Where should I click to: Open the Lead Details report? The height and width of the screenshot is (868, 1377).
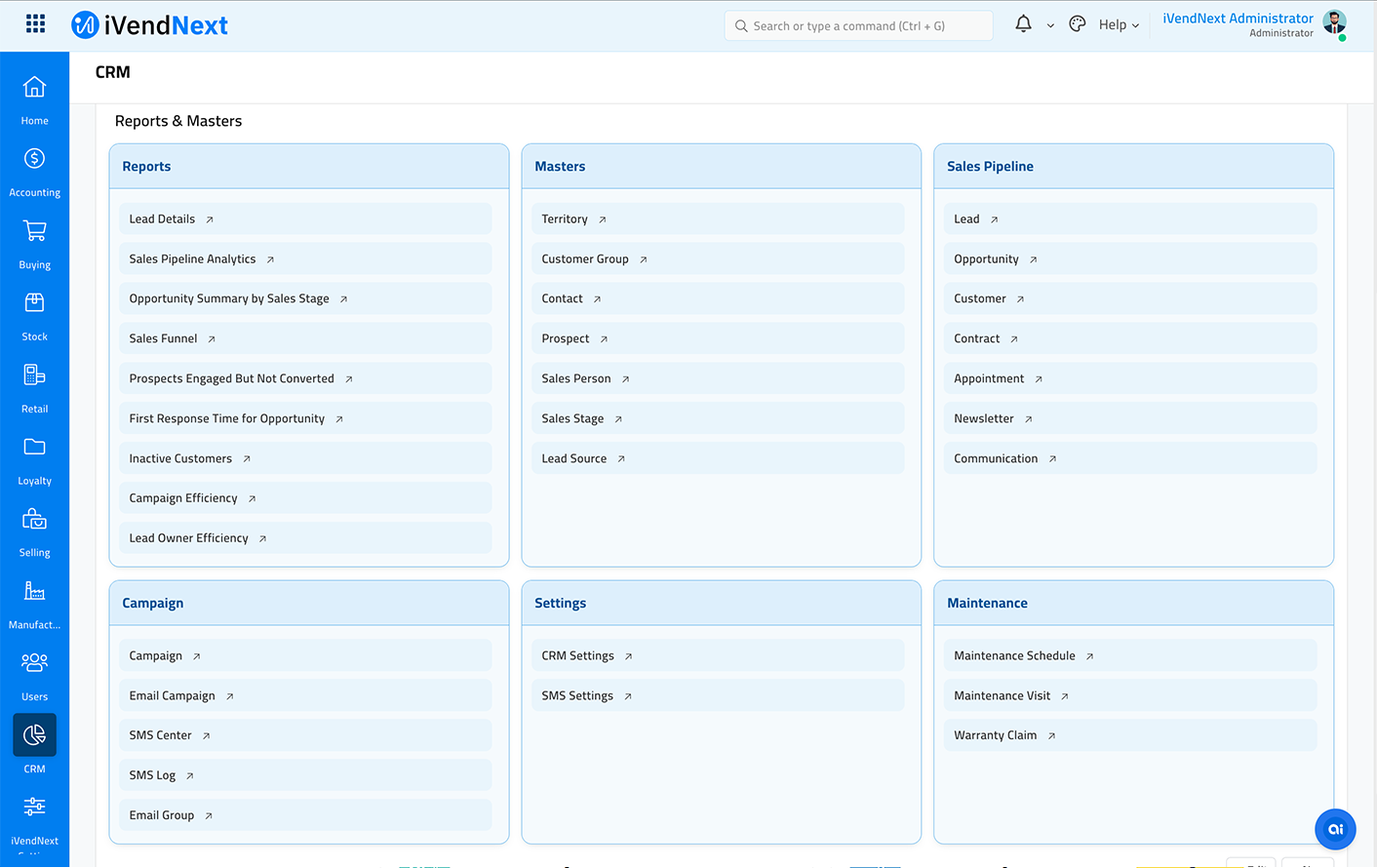point(162,218)
